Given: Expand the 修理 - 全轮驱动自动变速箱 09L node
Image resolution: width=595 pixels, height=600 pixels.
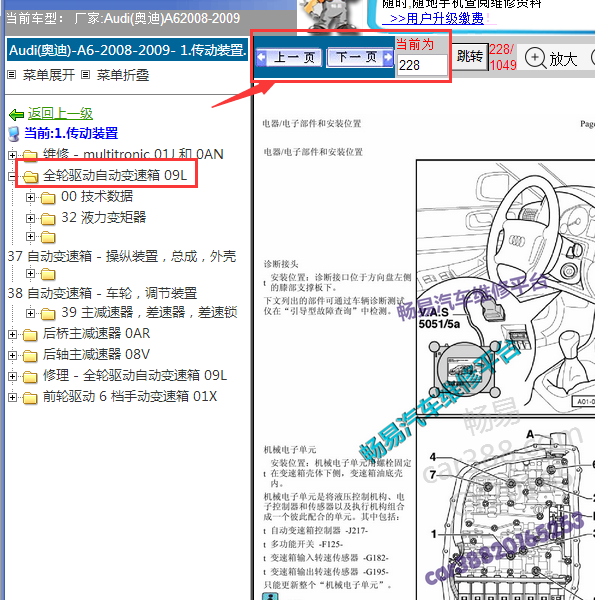Looking at the screenshot, I should pyautogui.click(x=12, y=376).
